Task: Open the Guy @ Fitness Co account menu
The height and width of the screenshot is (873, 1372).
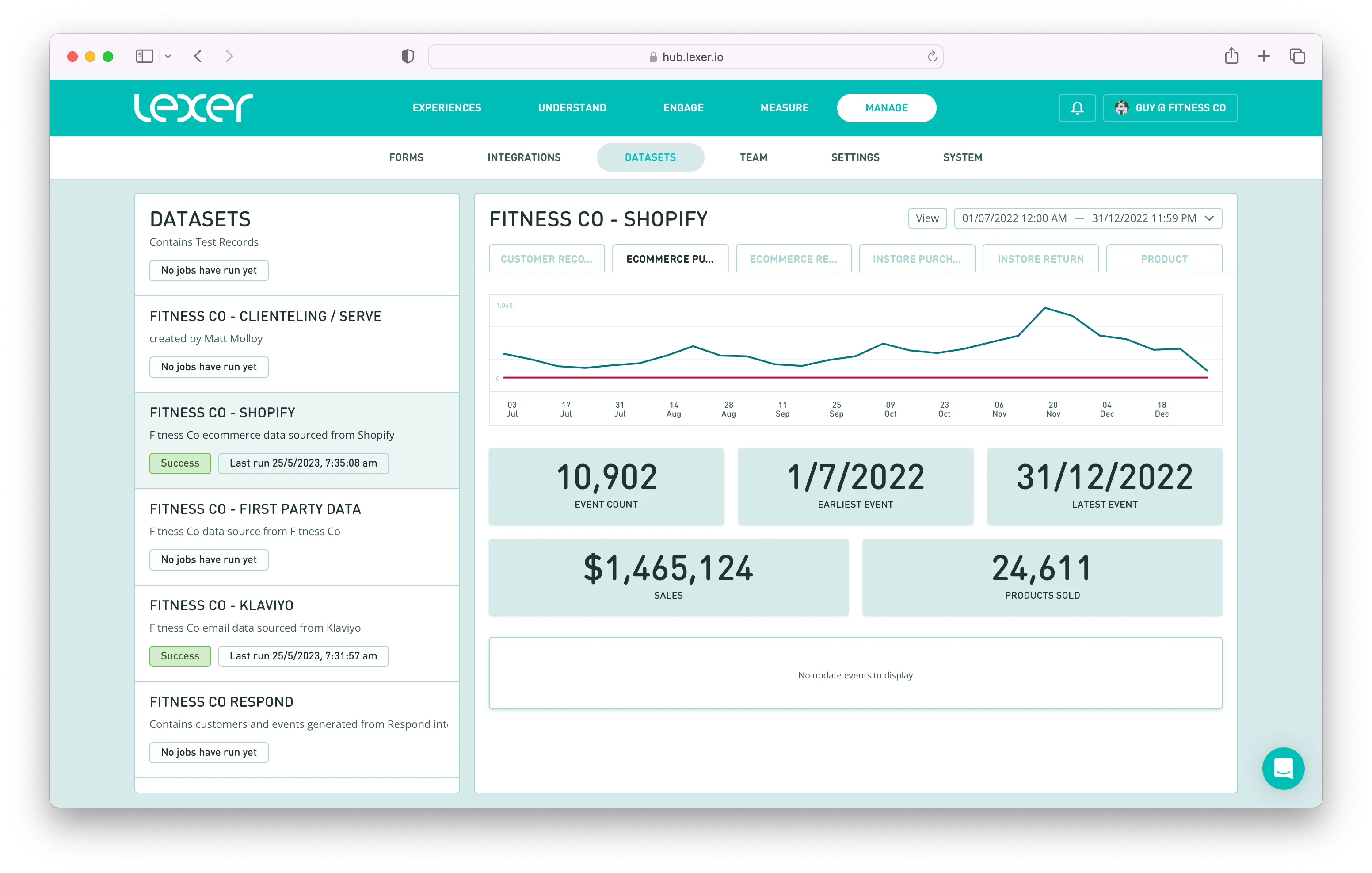Action: point(1170,108)
